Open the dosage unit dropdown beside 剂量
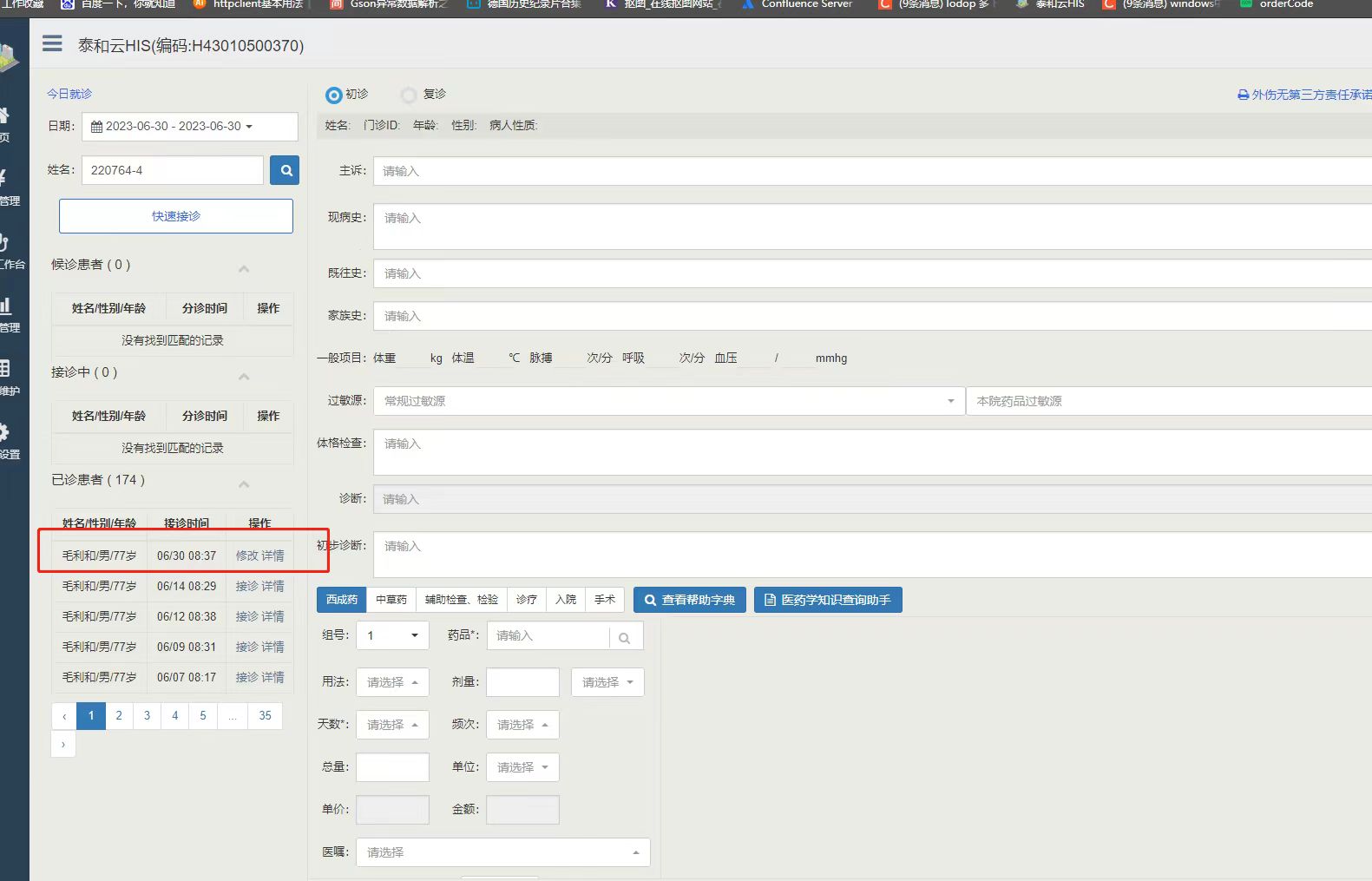 pyautogui.click(x=607, y=682)
